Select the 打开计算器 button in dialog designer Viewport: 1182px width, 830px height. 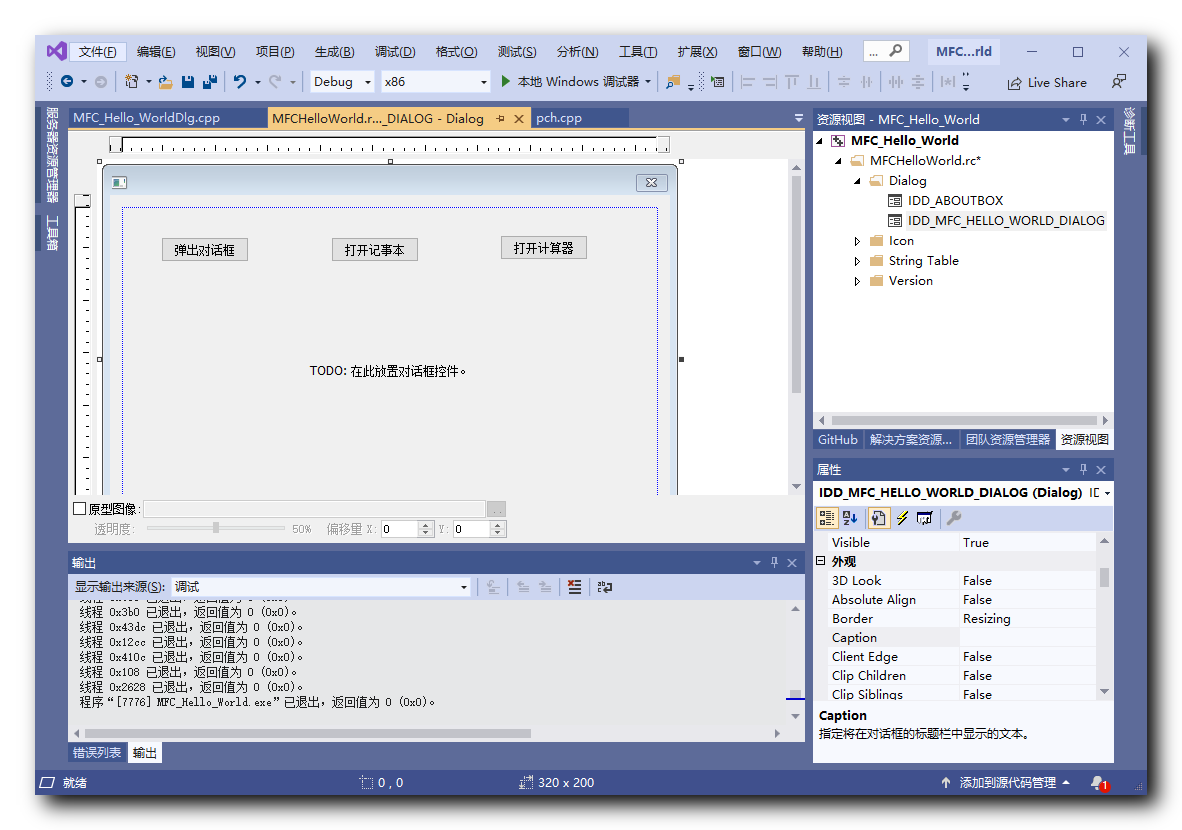point(544,247)
